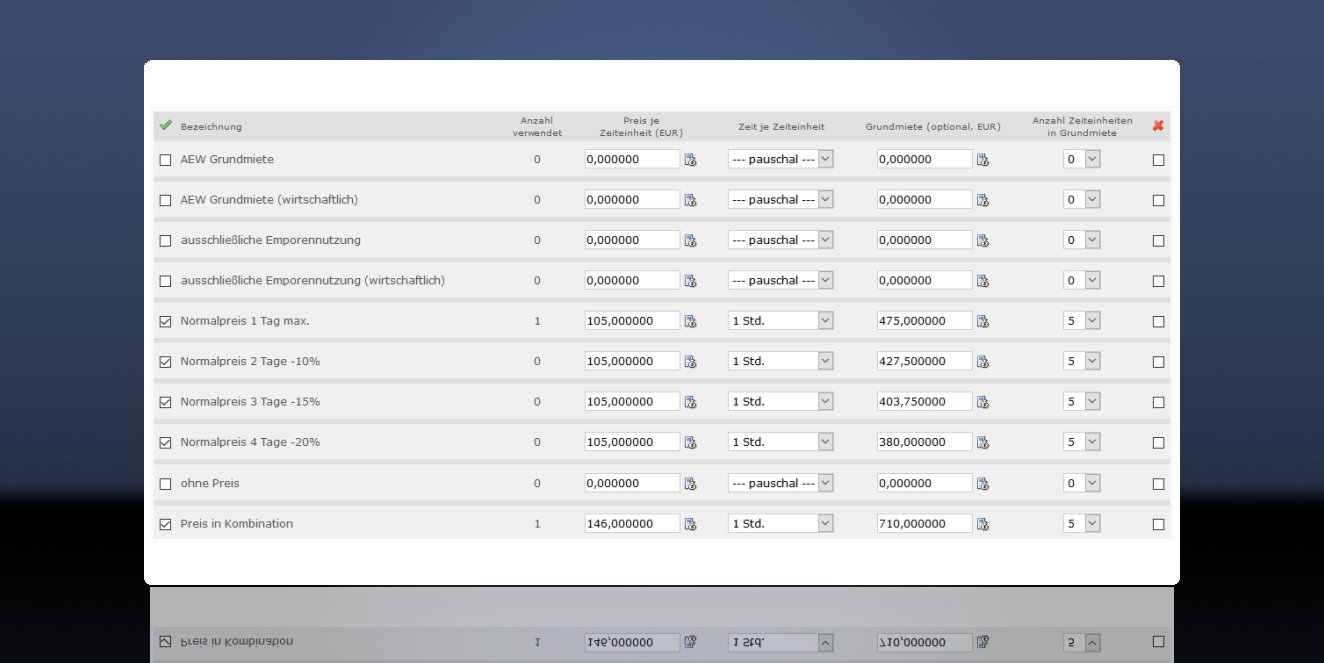
Task: Click the Zeit je Zeiteinheit column header
Action: (781, 127)
